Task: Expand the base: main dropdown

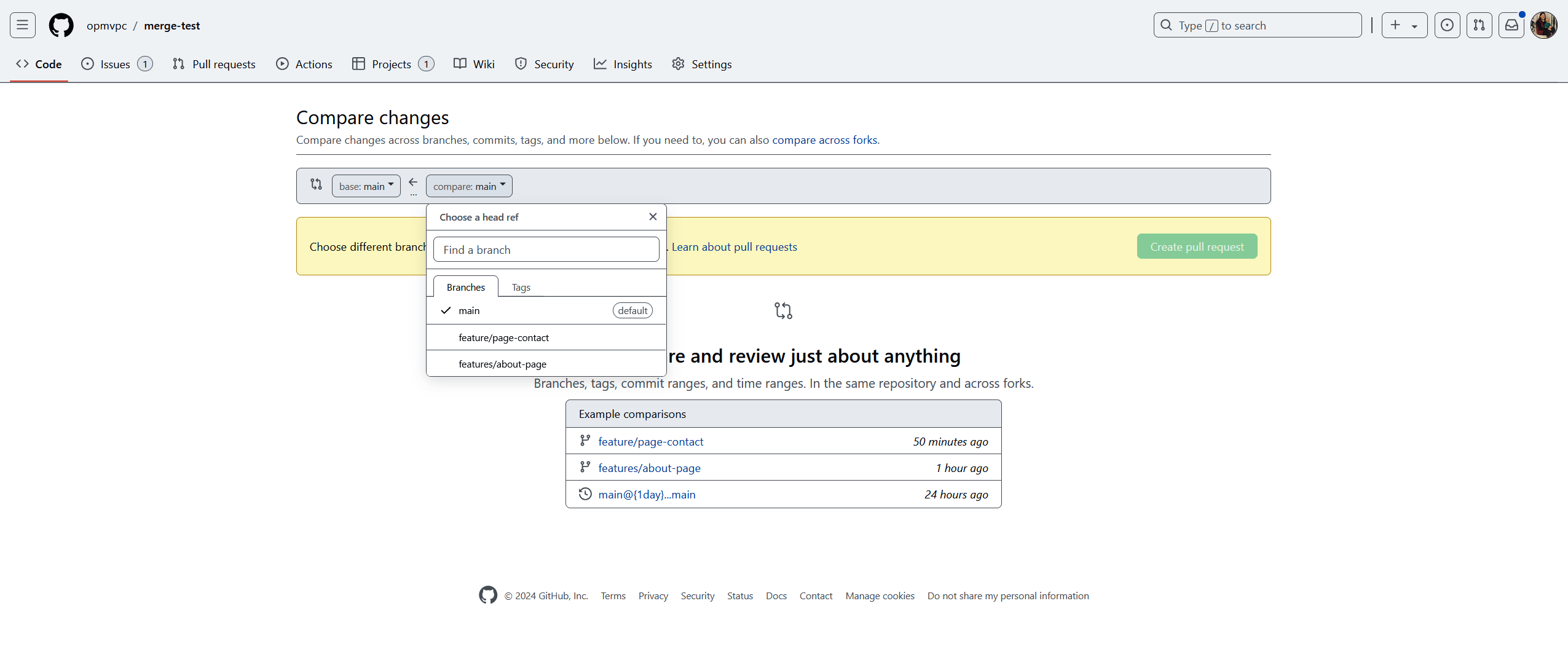Action: coord(366,186)
